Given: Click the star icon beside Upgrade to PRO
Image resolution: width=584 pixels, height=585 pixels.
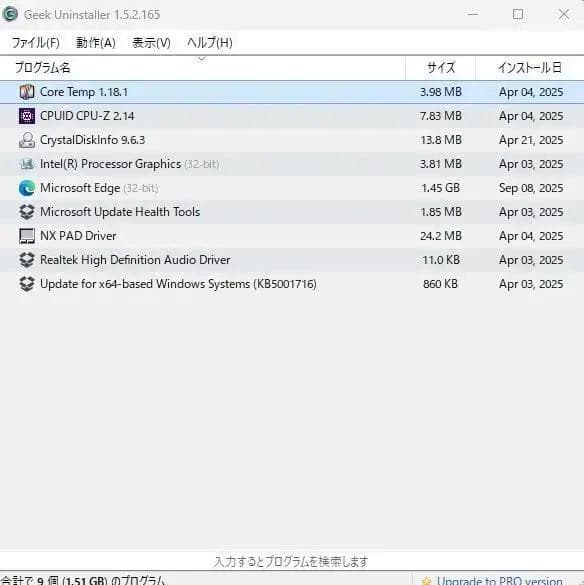Looking at the screenshot, I should click(x=427, y=581).
